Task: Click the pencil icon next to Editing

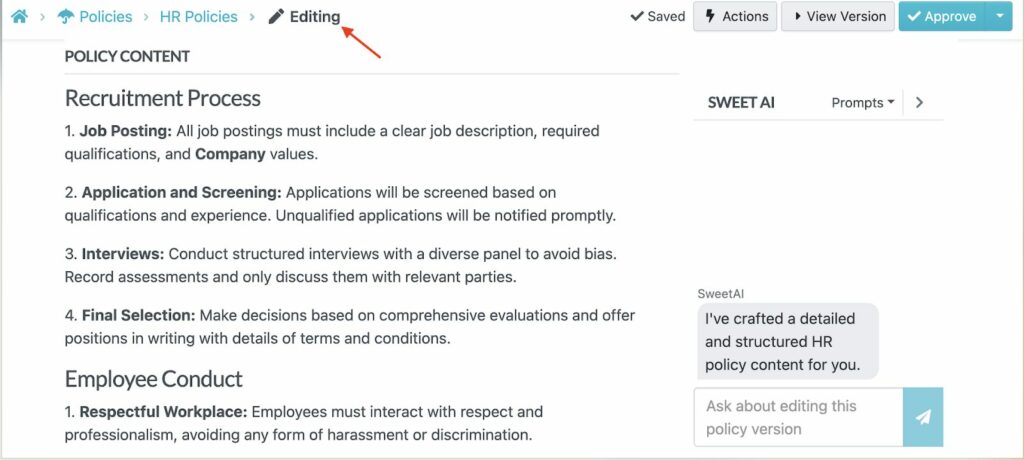Action: click(277, 17)
